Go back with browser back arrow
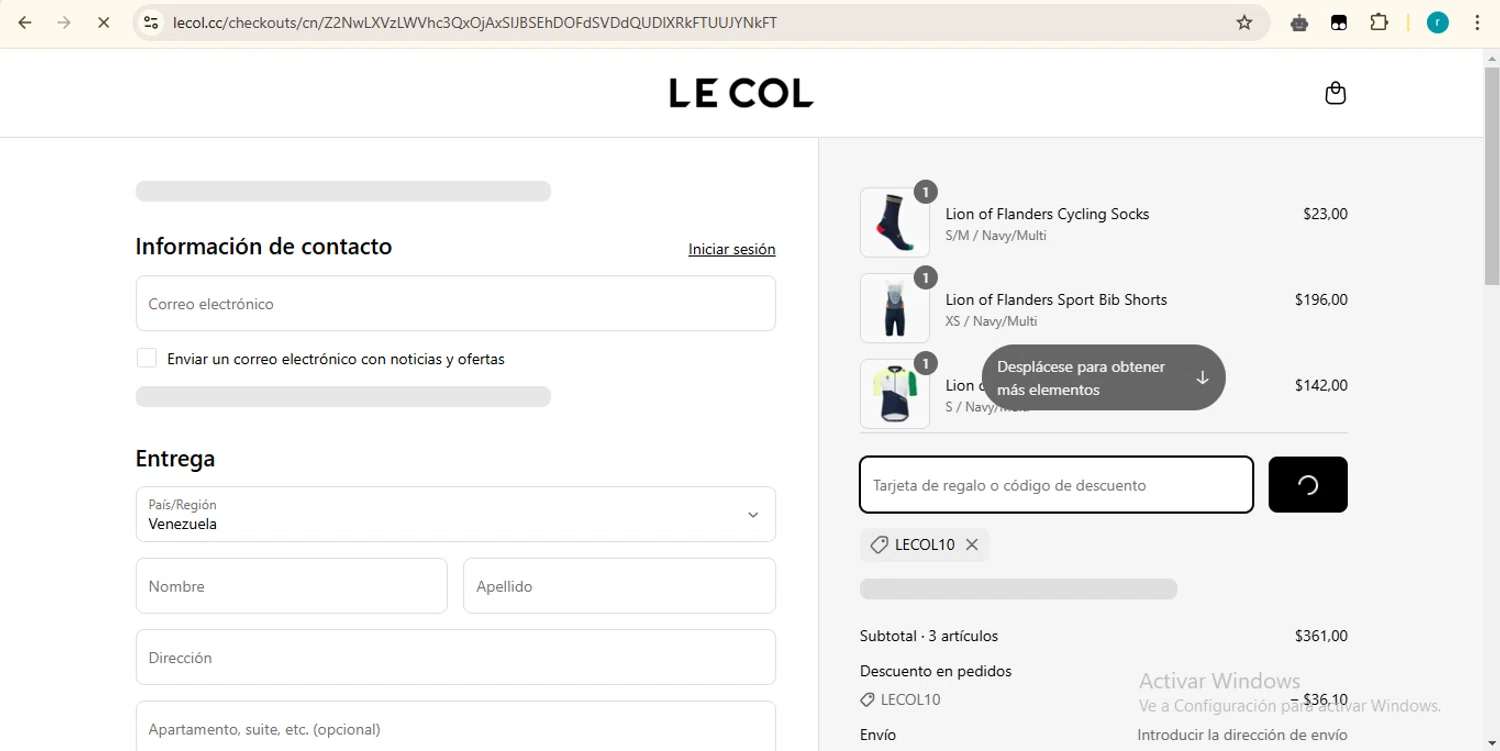The width and height of the screenshot is (1500, 751). [25, 22]
